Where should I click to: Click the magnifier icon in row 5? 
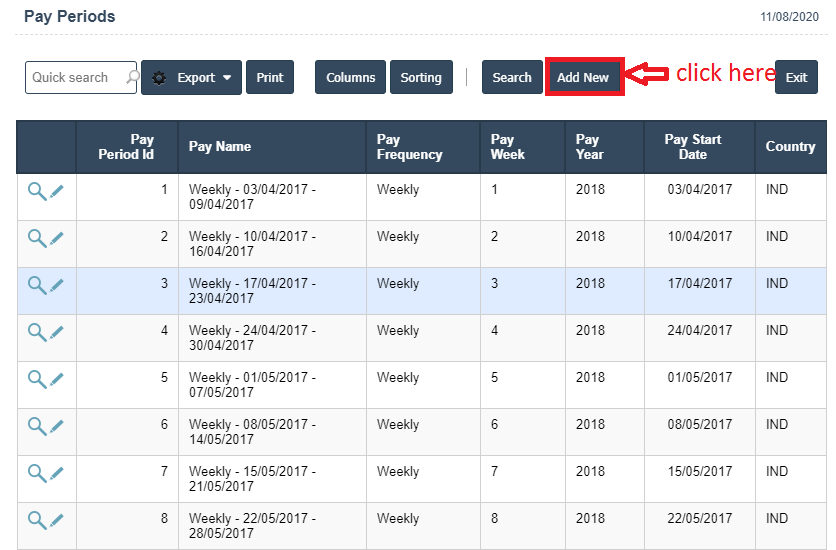[37, 379]
